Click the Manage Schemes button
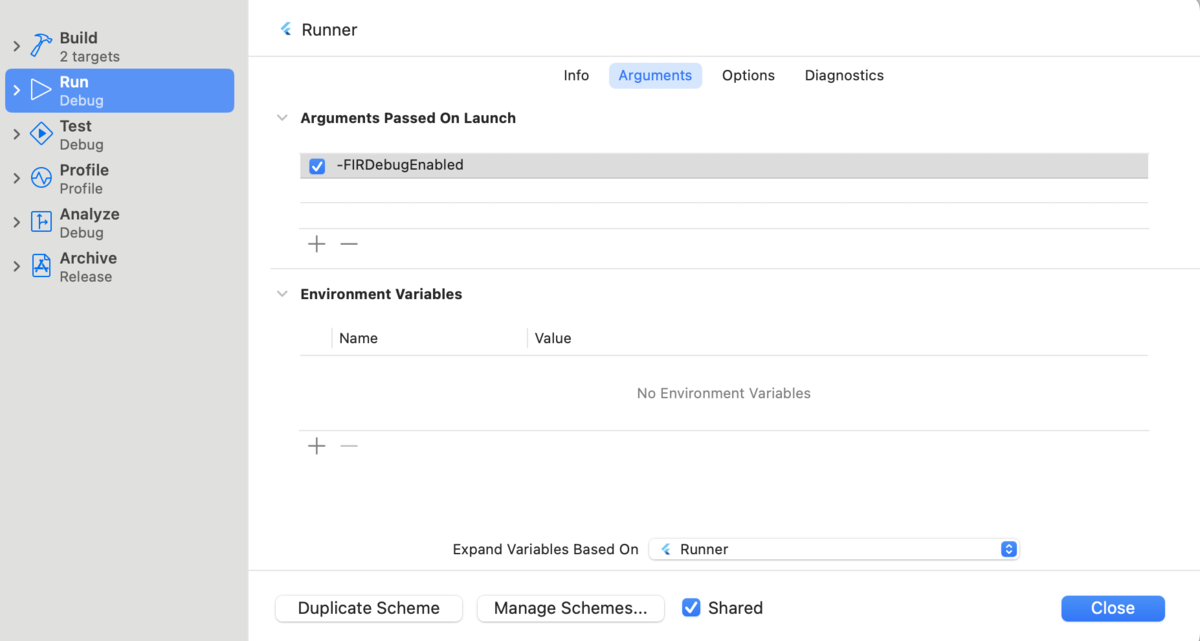1200x641 pixels. (x=570, y=608)
